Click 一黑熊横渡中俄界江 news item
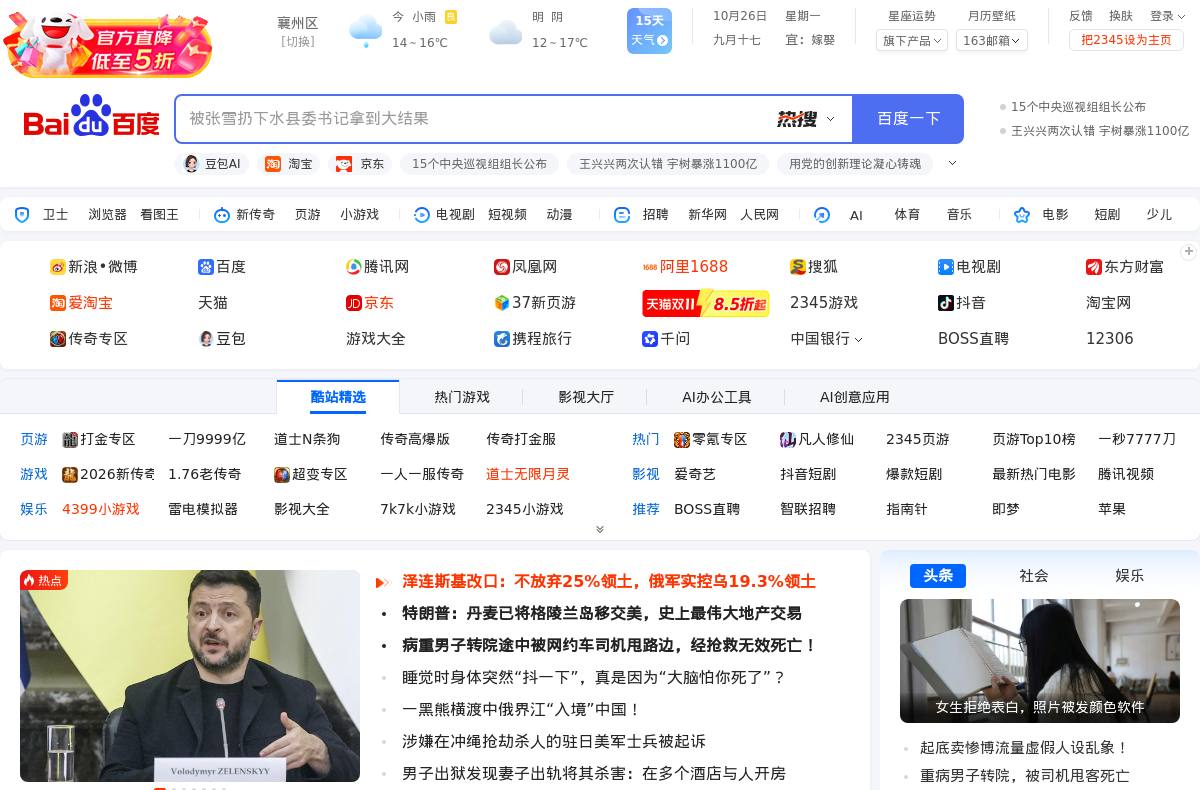 521,709
